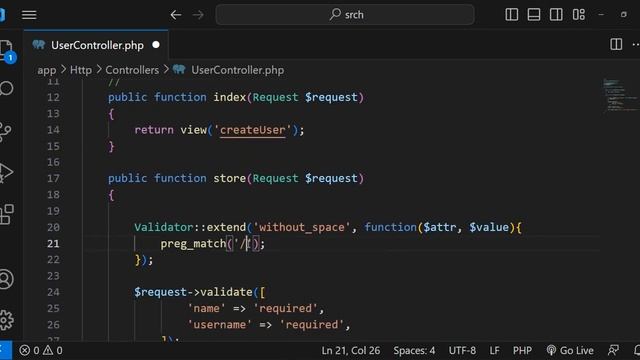640x360 pixels.
Task: Open the editor more actions ellipsis
Action: click(x=635, y=44)
